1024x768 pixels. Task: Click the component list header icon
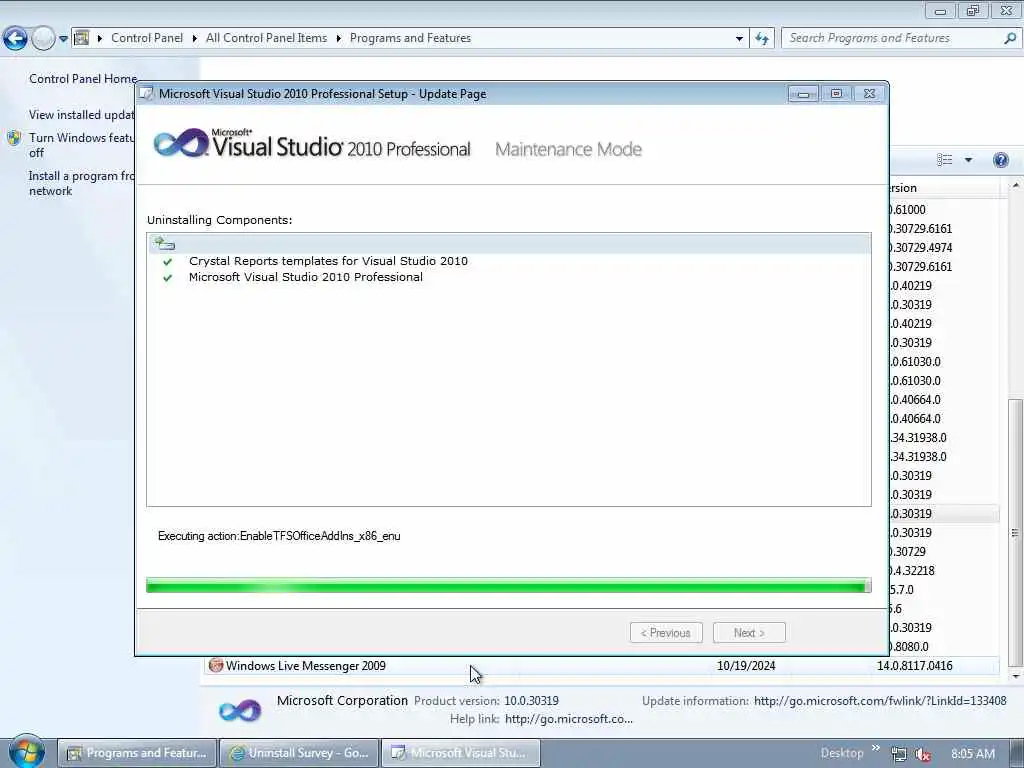coord(164,243)
